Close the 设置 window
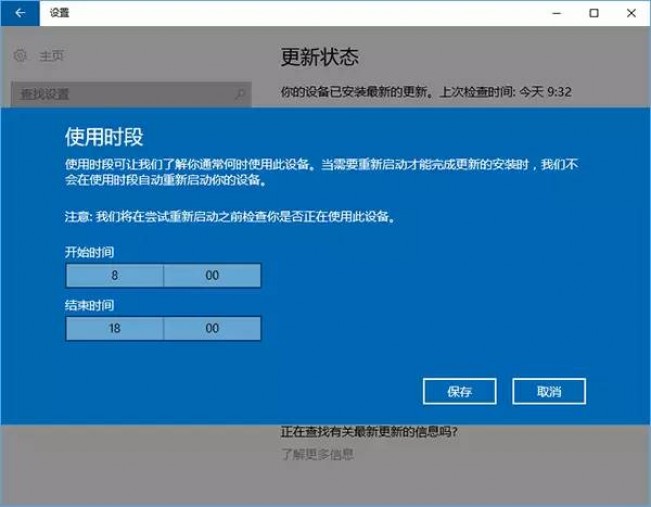The width and height of the screenshot is (651, 507). [631, 13]
